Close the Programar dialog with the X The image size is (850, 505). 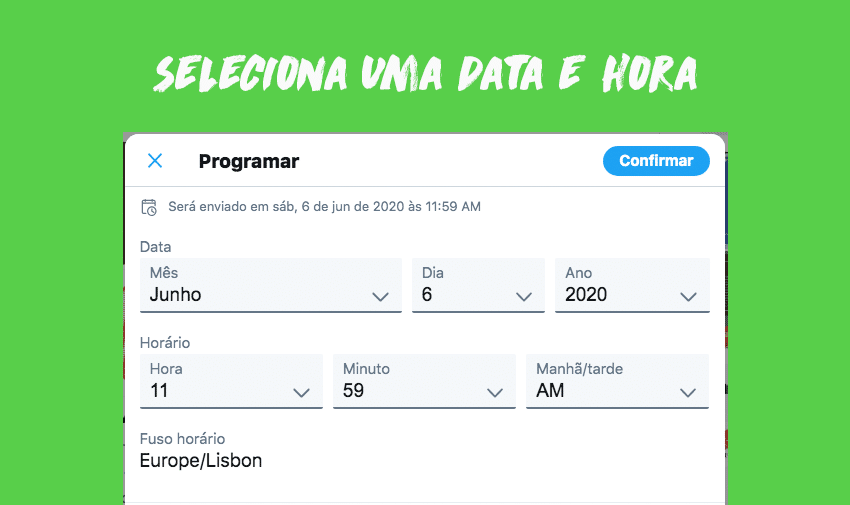click(x=155, y=161)
